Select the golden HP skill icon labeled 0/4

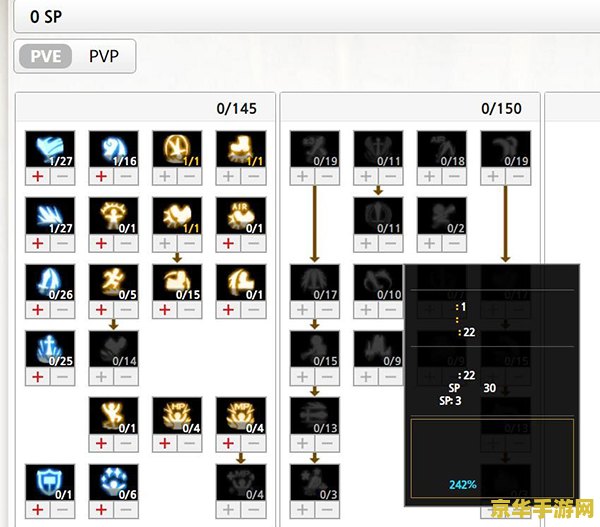coord(177,416)
